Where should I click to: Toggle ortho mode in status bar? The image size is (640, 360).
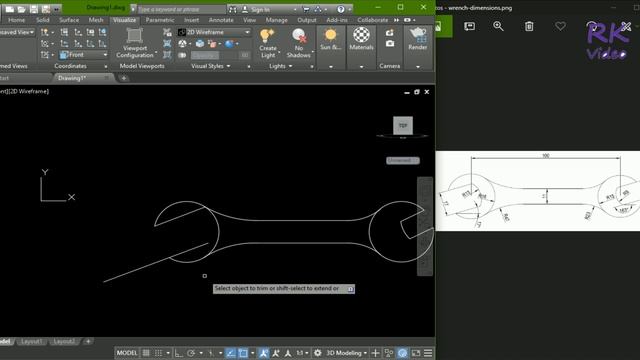(179, 353)
